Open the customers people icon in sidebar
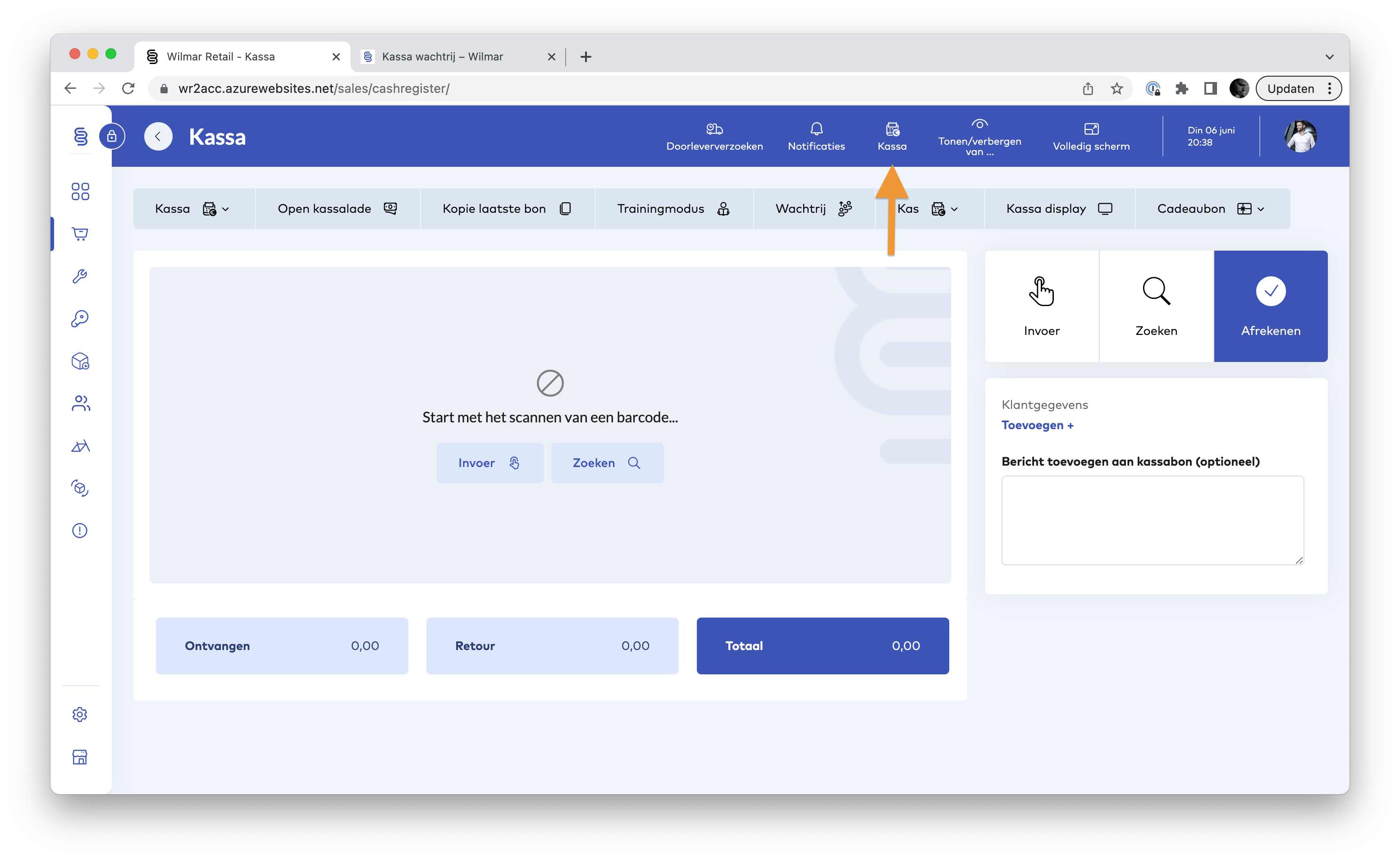The image size is (1400, 861). tap(80, 403)
